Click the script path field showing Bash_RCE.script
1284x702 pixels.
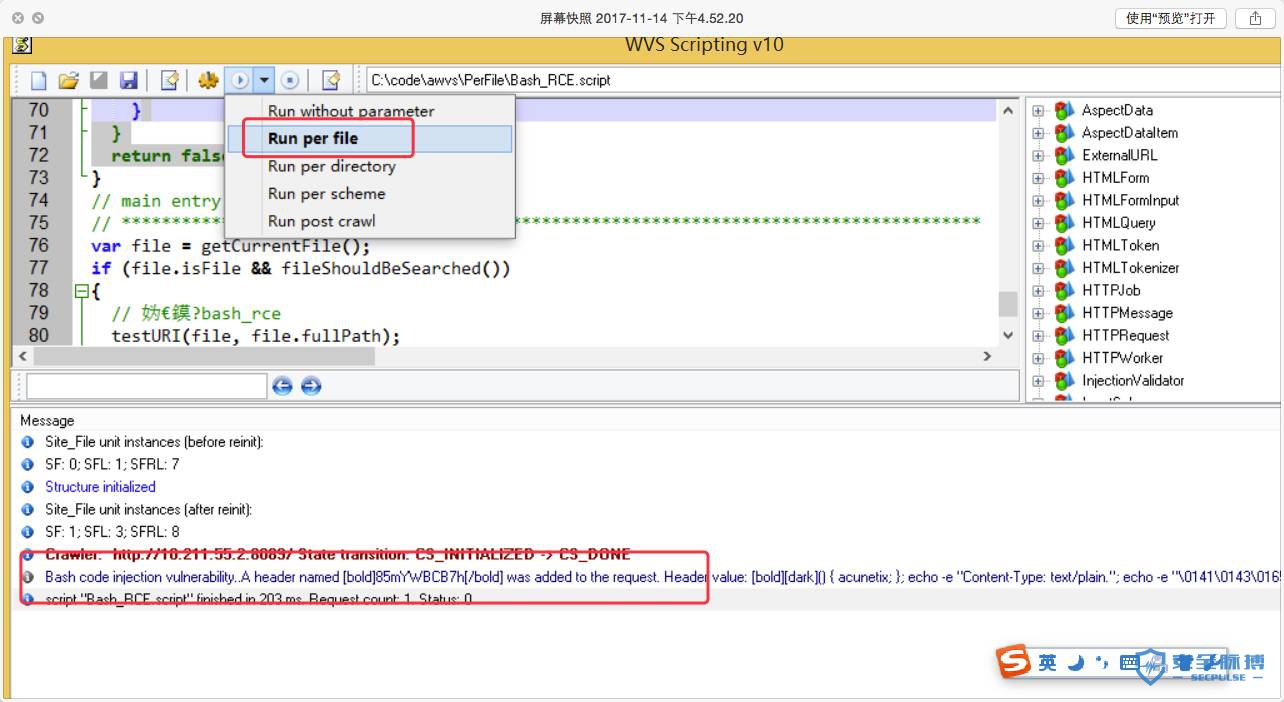point(821,80)
